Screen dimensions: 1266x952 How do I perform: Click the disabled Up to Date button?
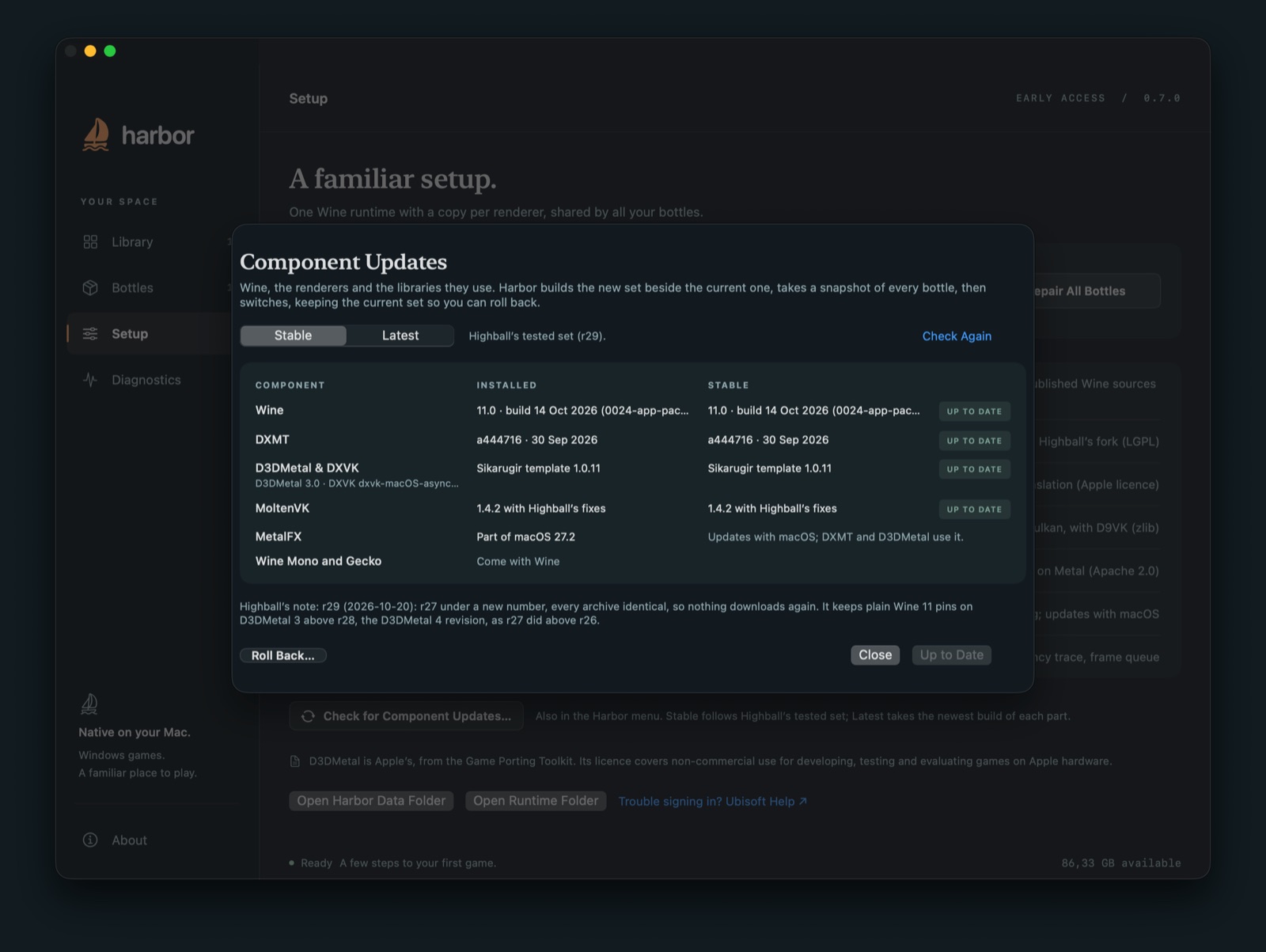(951, 654)
